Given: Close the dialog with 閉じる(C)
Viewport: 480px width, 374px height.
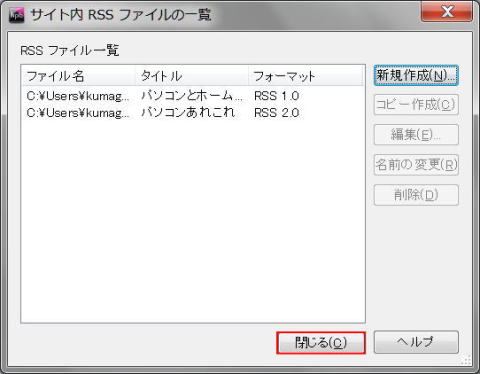Looking at the screenshot, I should pyautogui.click(x=321, y=343).
